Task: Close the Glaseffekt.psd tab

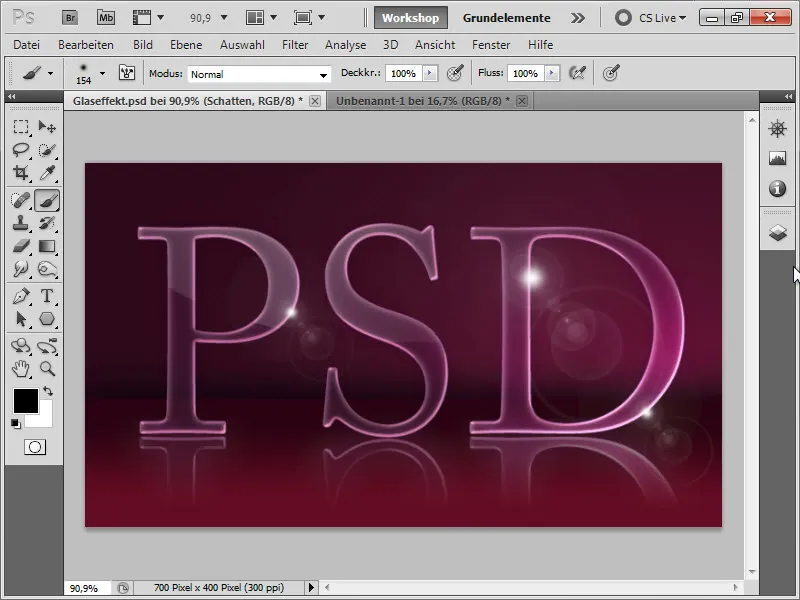Action: click(315, 101)
